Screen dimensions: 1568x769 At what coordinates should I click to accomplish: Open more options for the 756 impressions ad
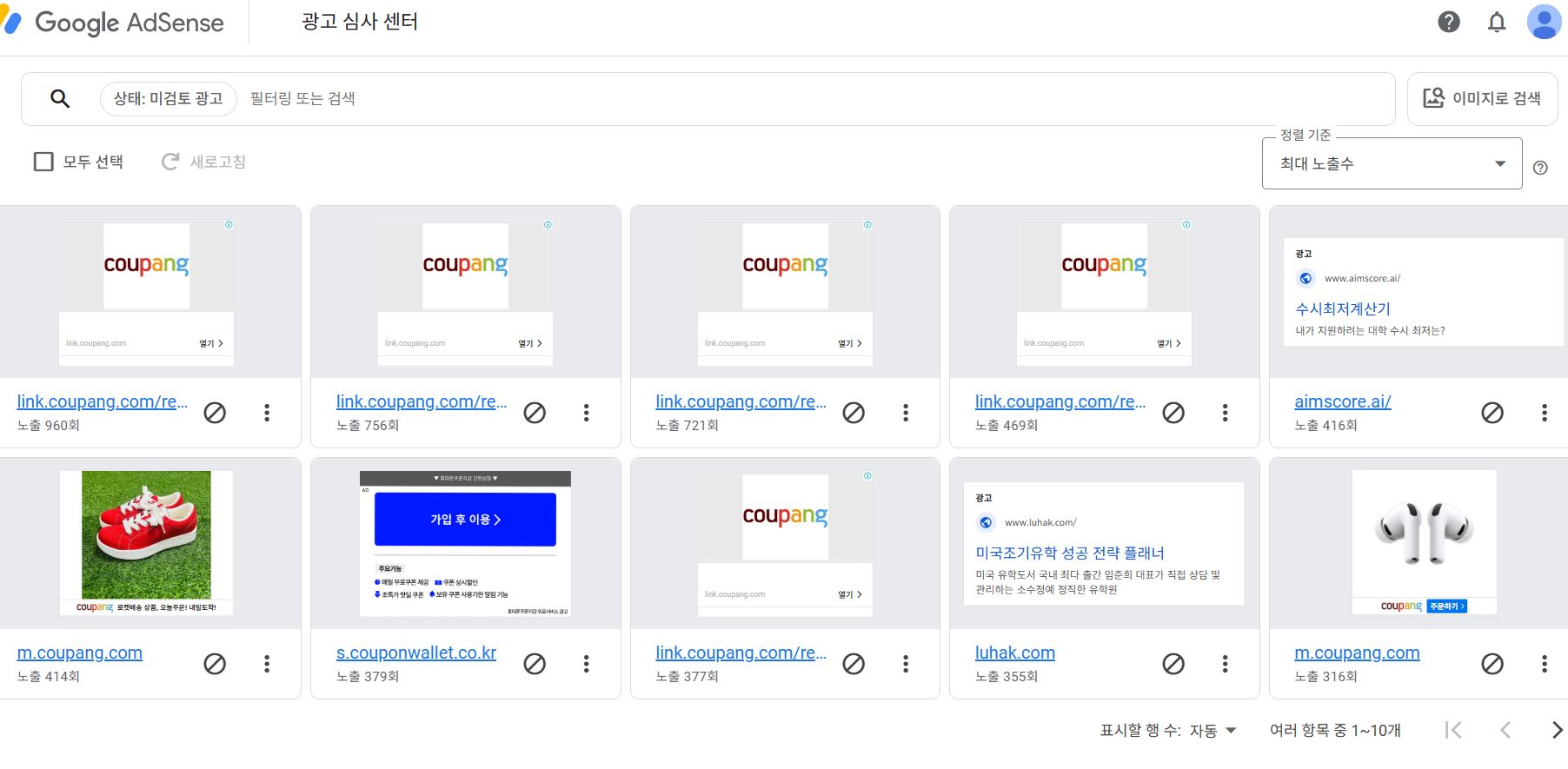pos(587,413)
